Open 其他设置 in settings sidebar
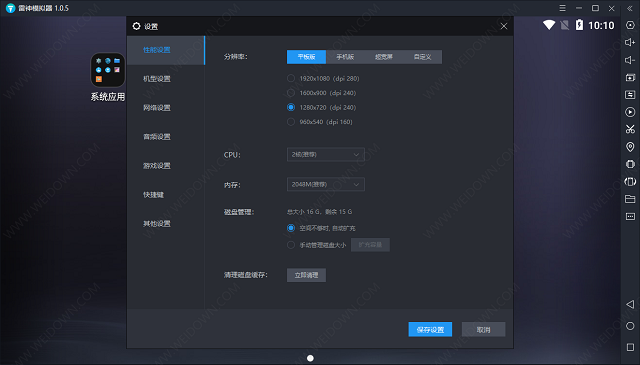640x365 pixels. (166, 224)
